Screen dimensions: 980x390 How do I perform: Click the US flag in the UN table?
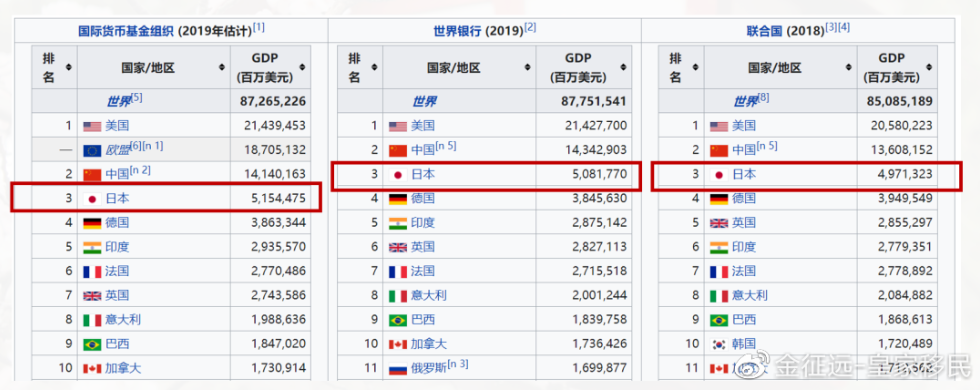[x=719, y=126]
